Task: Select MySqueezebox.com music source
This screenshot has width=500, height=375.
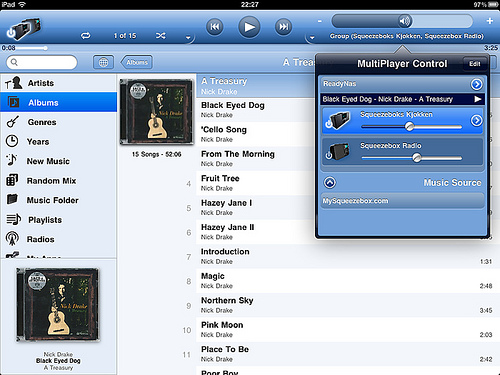Action: pos(402,201)
